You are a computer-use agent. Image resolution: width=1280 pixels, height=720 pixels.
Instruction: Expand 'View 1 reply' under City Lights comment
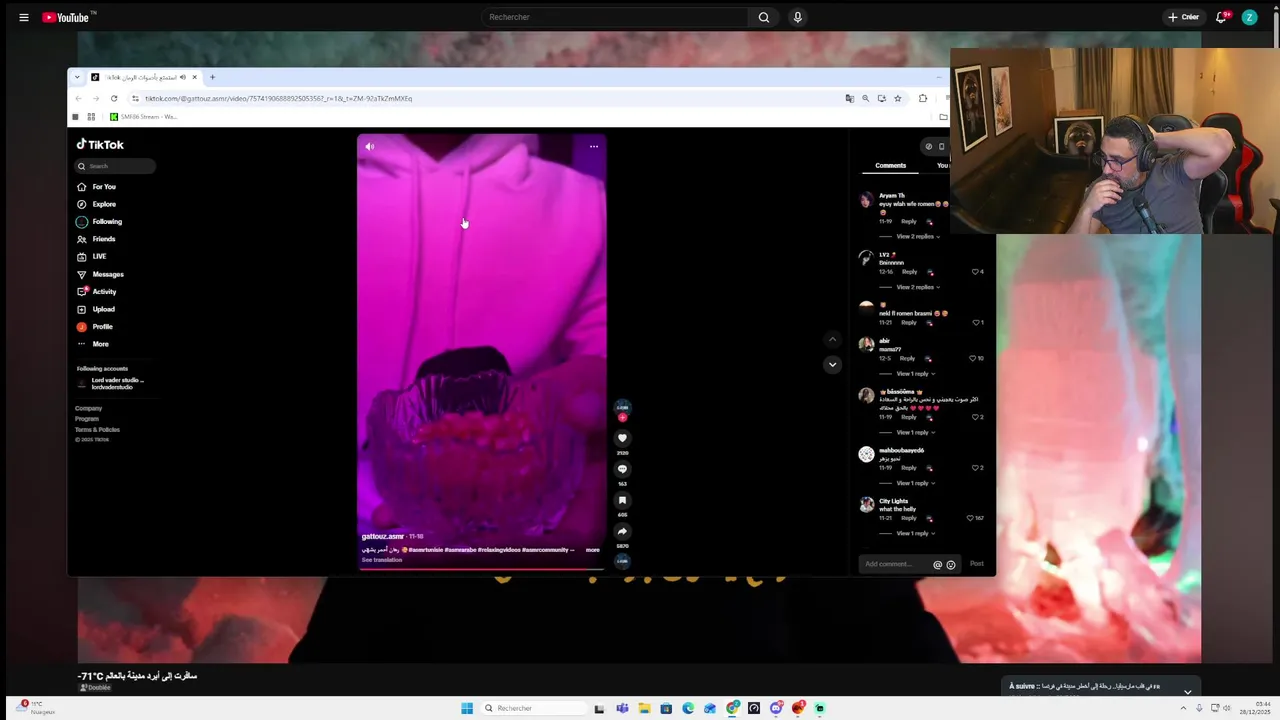(915, 533)
